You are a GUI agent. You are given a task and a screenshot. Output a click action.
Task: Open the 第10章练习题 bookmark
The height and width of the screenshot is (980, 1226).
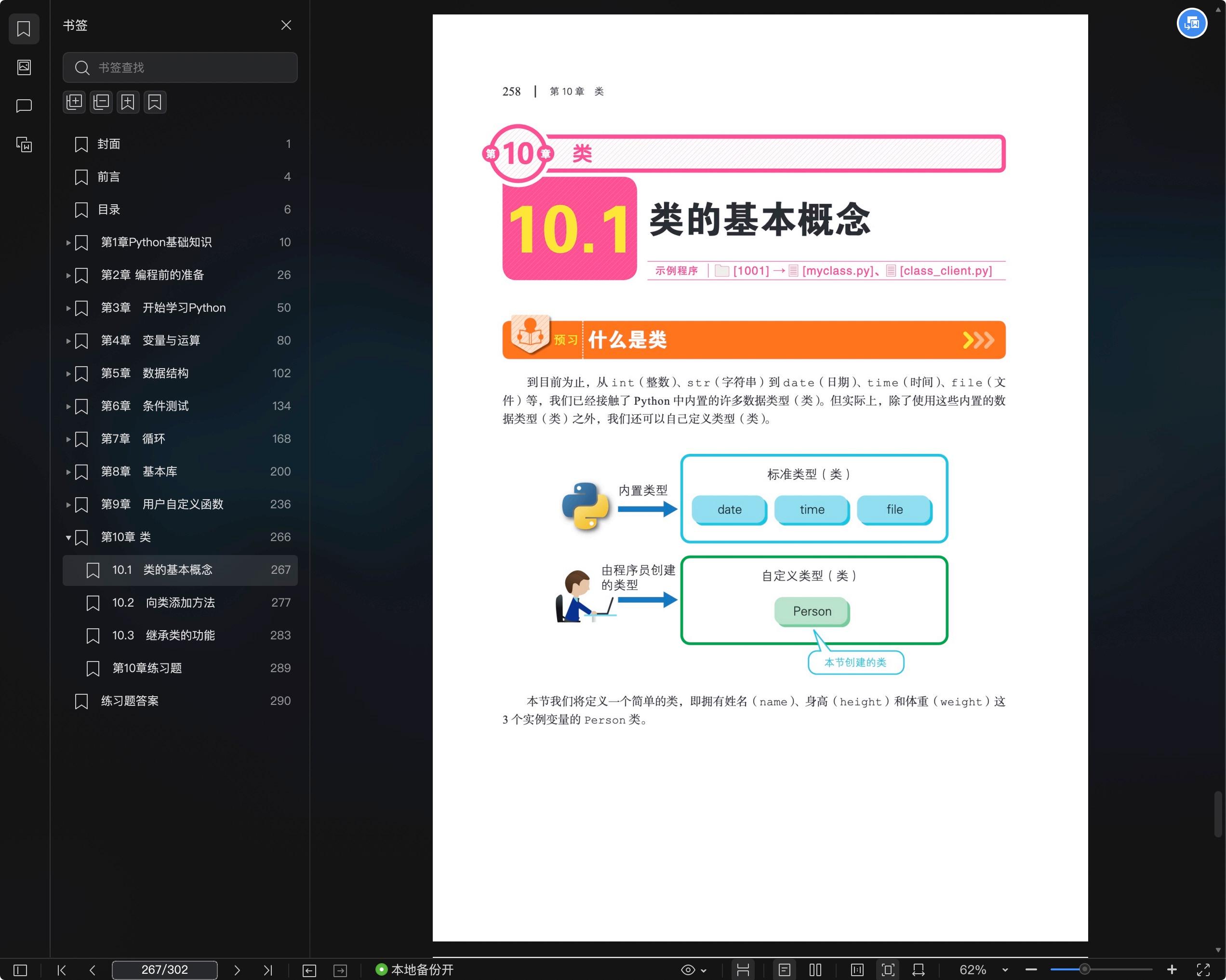coord(180,668)
